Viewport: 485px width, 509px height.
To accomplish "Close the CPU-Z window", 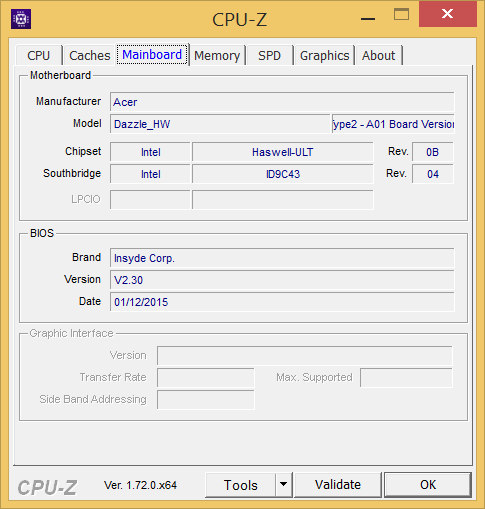I will [x=447, y=14].
